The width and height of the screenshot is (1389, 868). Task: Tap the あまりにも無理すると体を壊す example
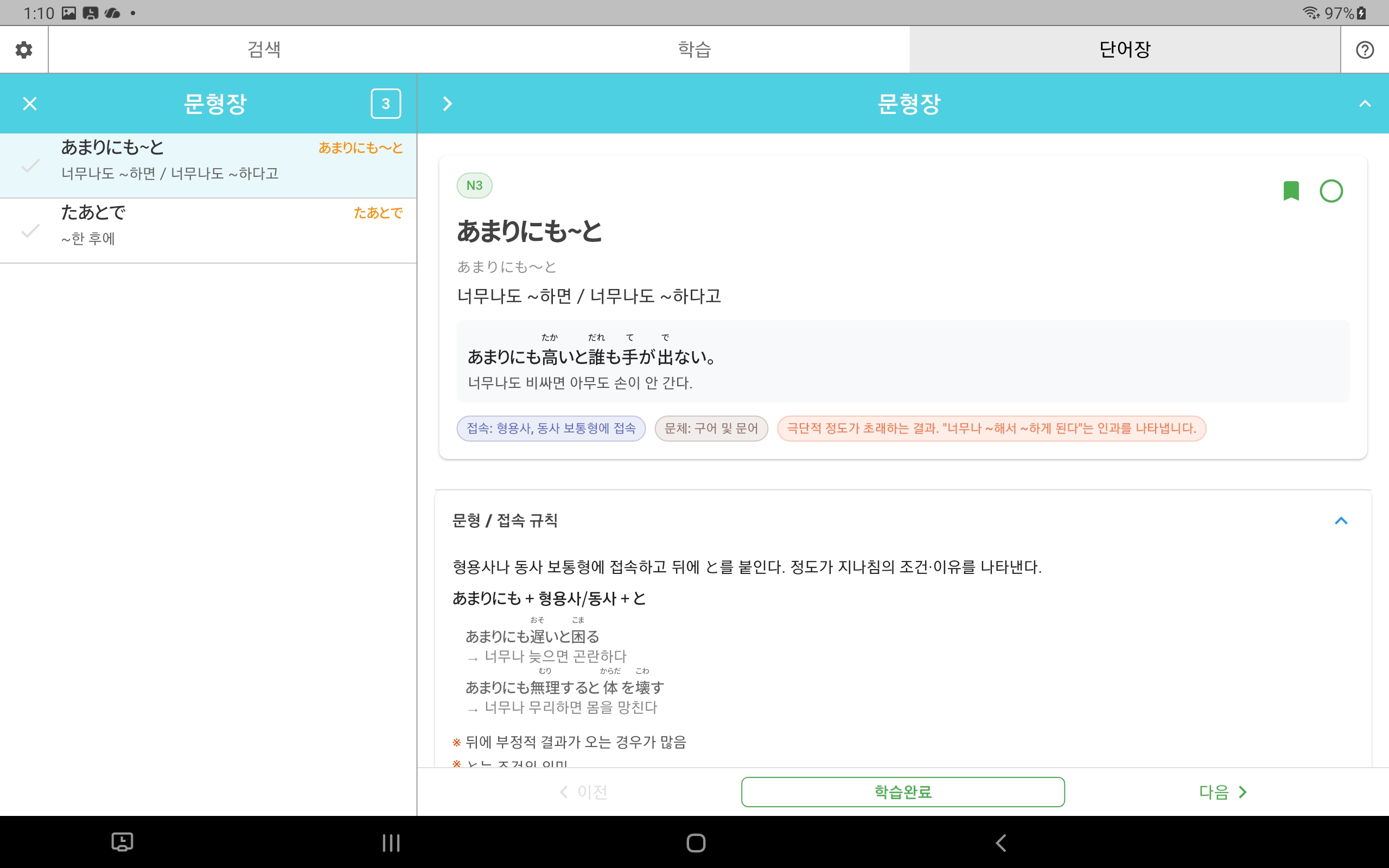pos(565,687)
